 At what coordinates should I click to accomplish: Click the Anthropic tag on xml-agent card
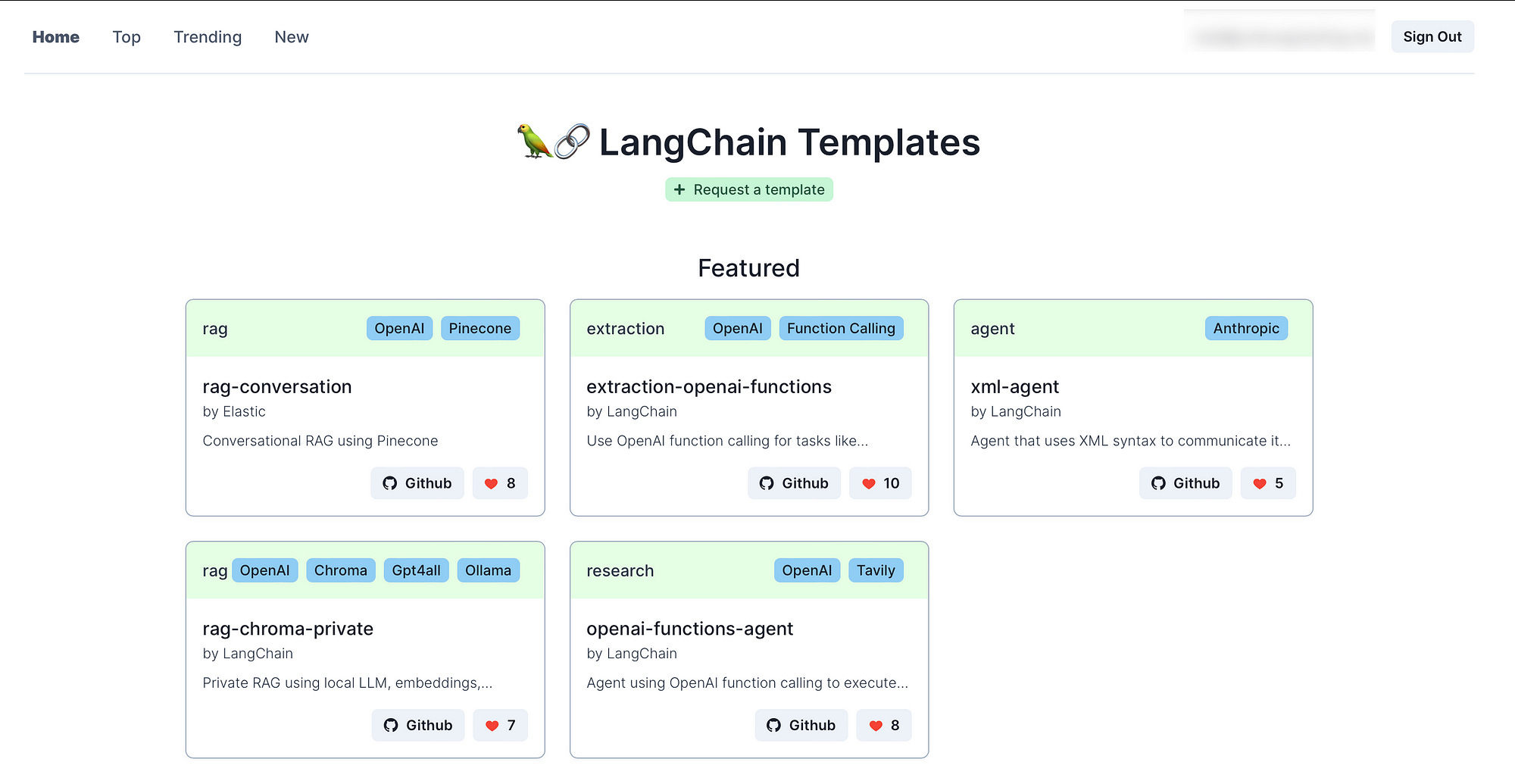tap(1246, 328)
